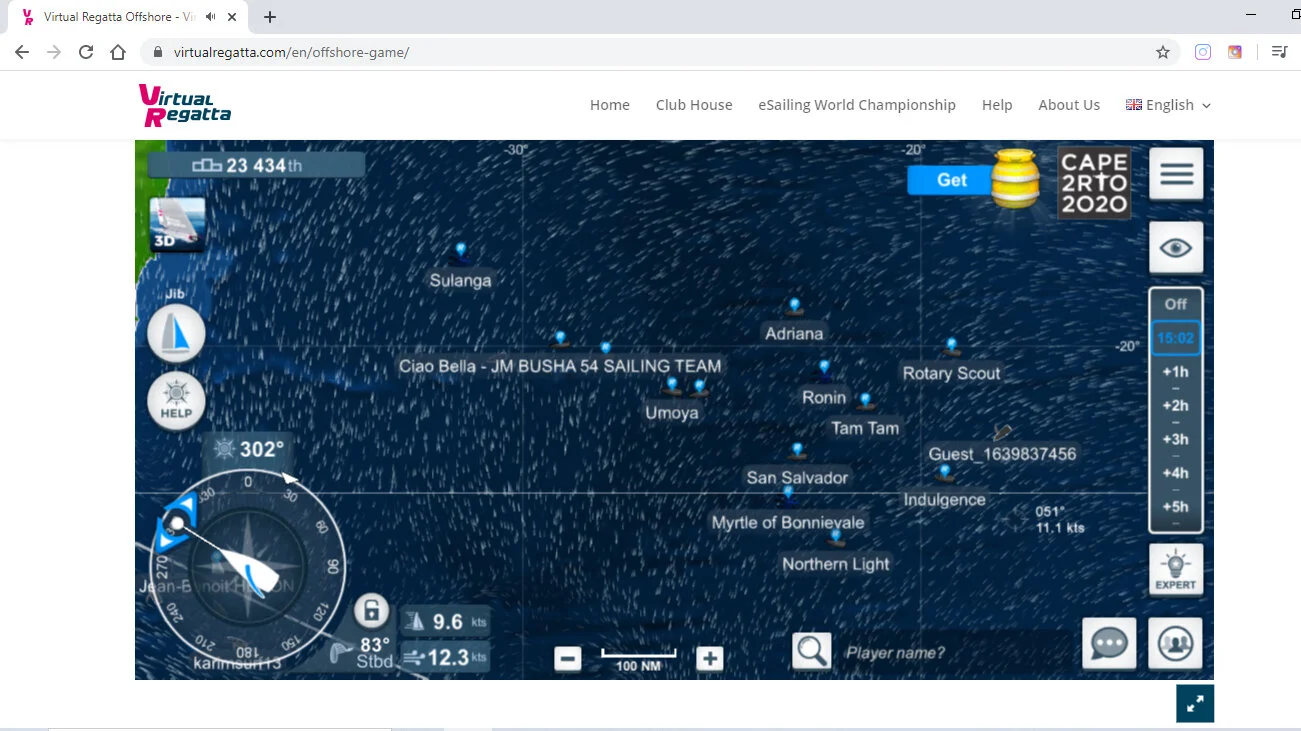Select the San Salvador boat marker
The image size is (1301, 731).
click(797, 451)
